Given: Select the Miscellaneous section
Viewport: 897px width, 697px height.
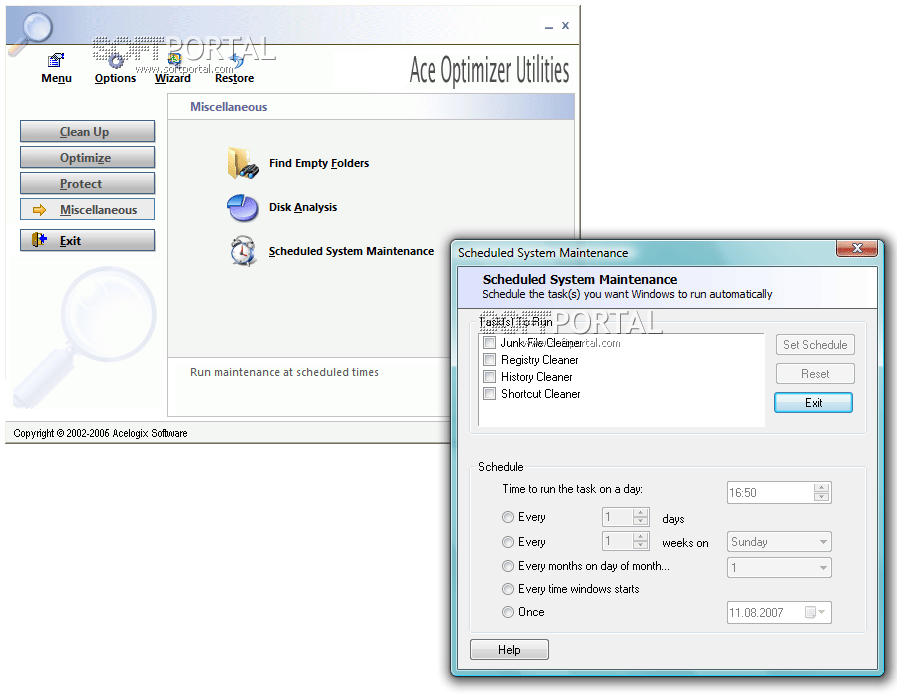Looking at the screenshot, I should pyautogui.click(x=88, y=210).
